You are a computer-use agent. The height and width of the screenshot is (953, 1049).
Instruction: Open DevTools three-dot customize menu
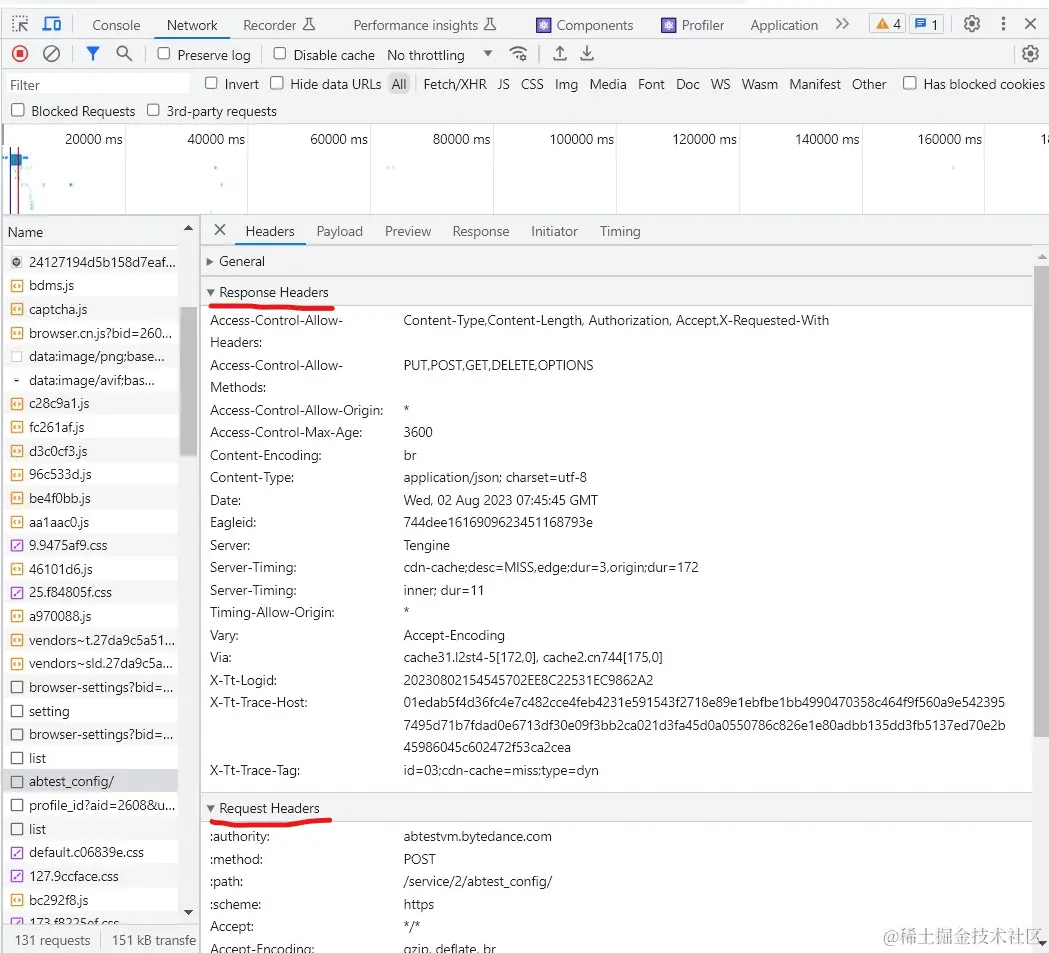(1003, 24)
